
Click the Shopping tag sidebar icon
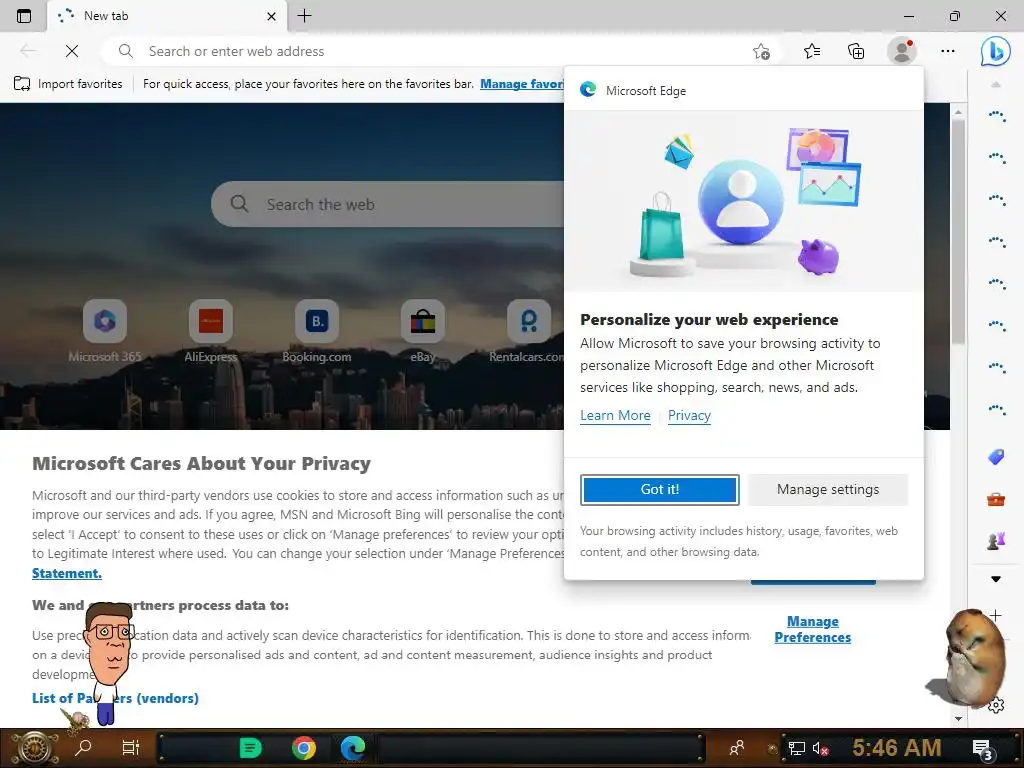(995, 456)
